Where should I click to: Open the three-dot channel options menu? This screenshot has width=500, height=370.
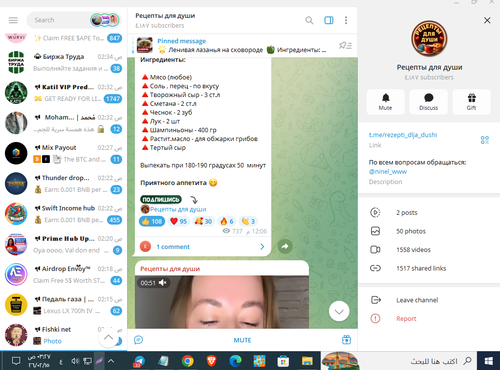[346, 20]
